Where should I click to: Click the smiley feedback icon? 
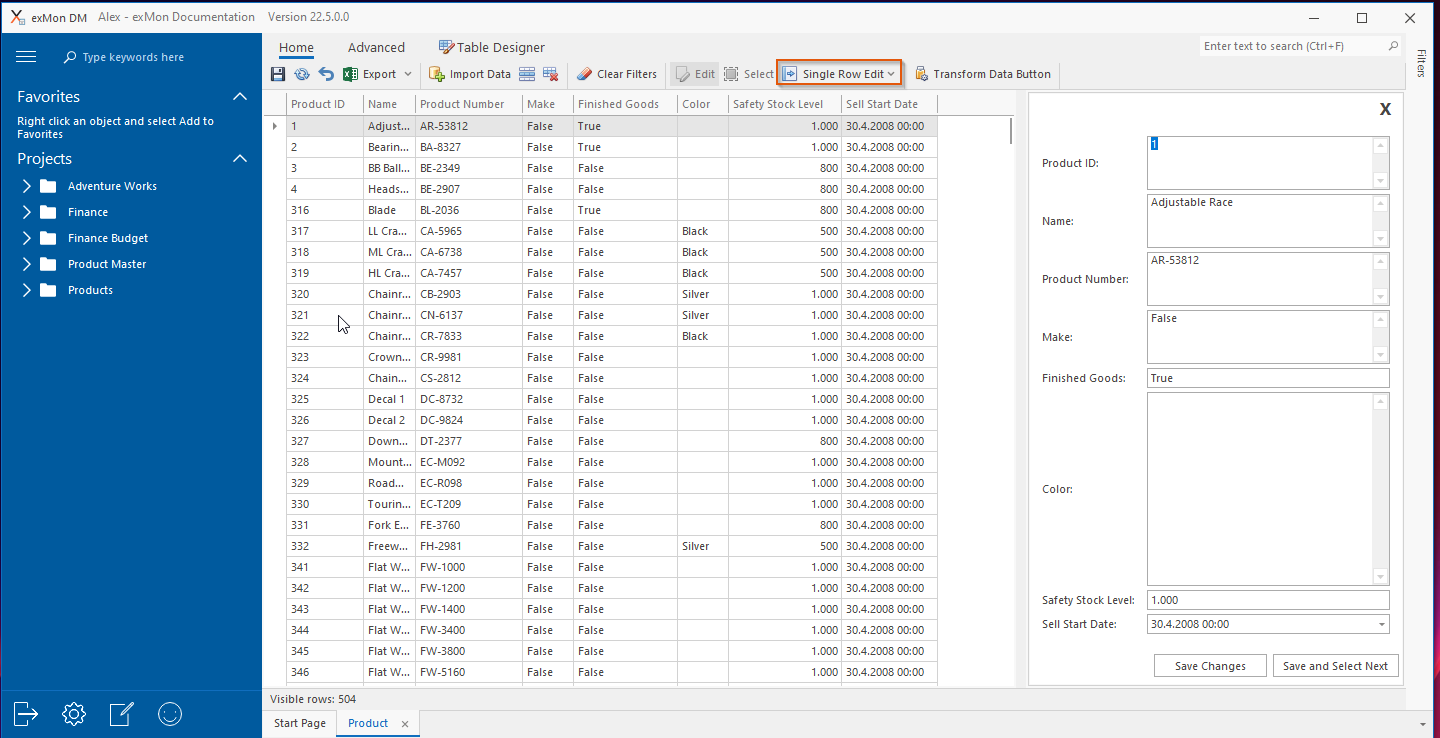coord(170,713)
